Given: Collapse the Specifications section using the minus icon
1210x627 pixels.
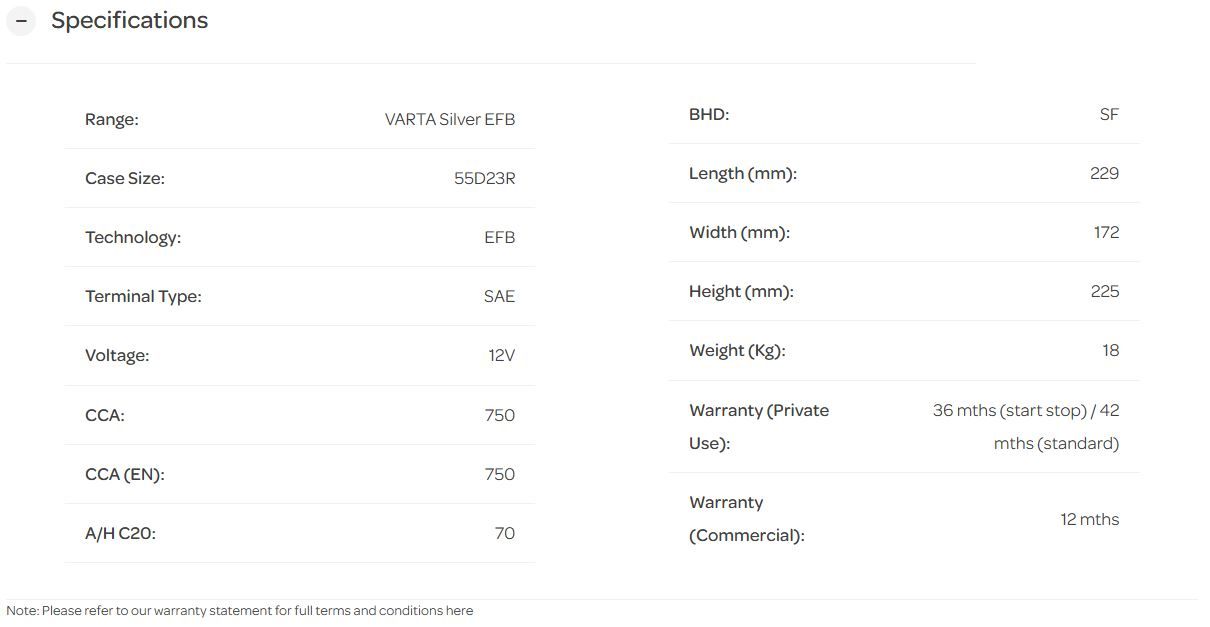Looking at the screenshot, I should click(21, 21).
